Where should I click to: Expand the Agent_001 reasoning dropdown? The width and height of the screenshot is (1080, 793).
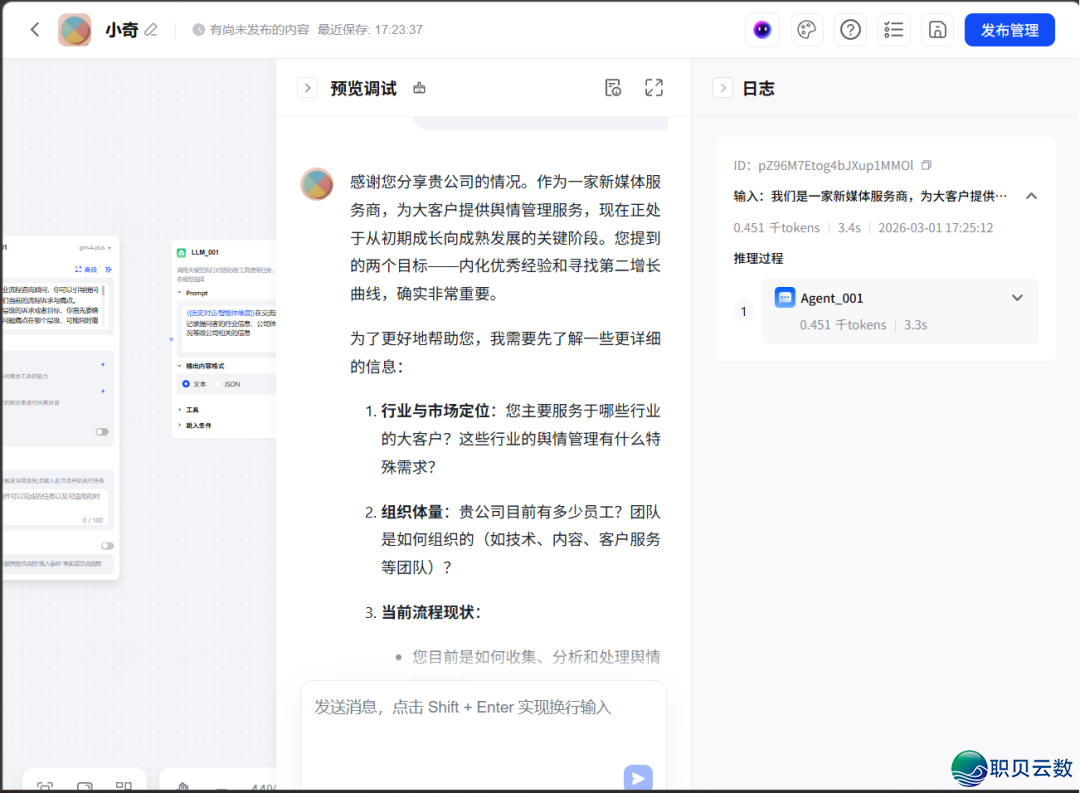[x=1017, y=297]
